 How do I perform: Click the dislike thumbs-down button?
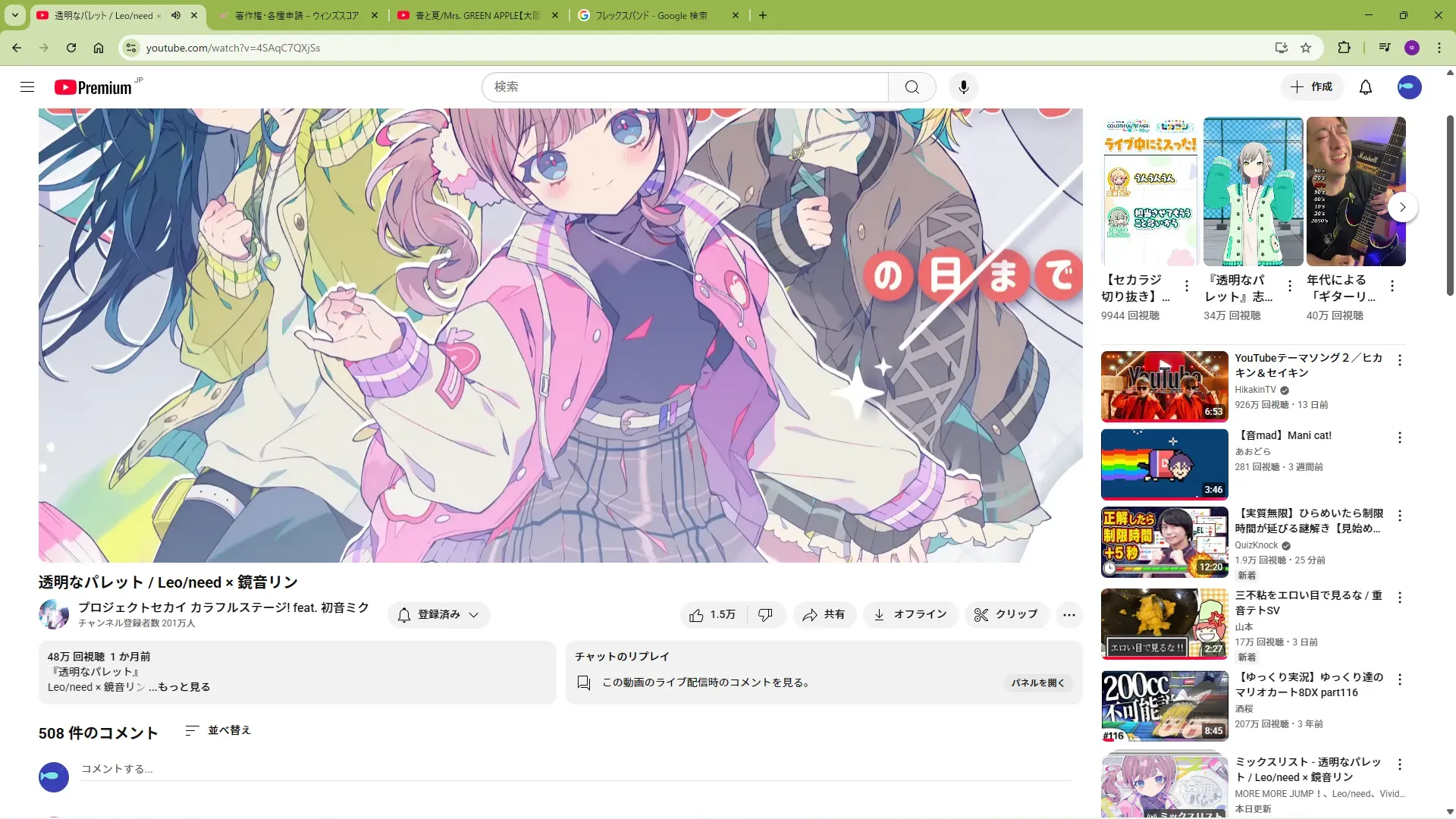[x=765, y=614]
